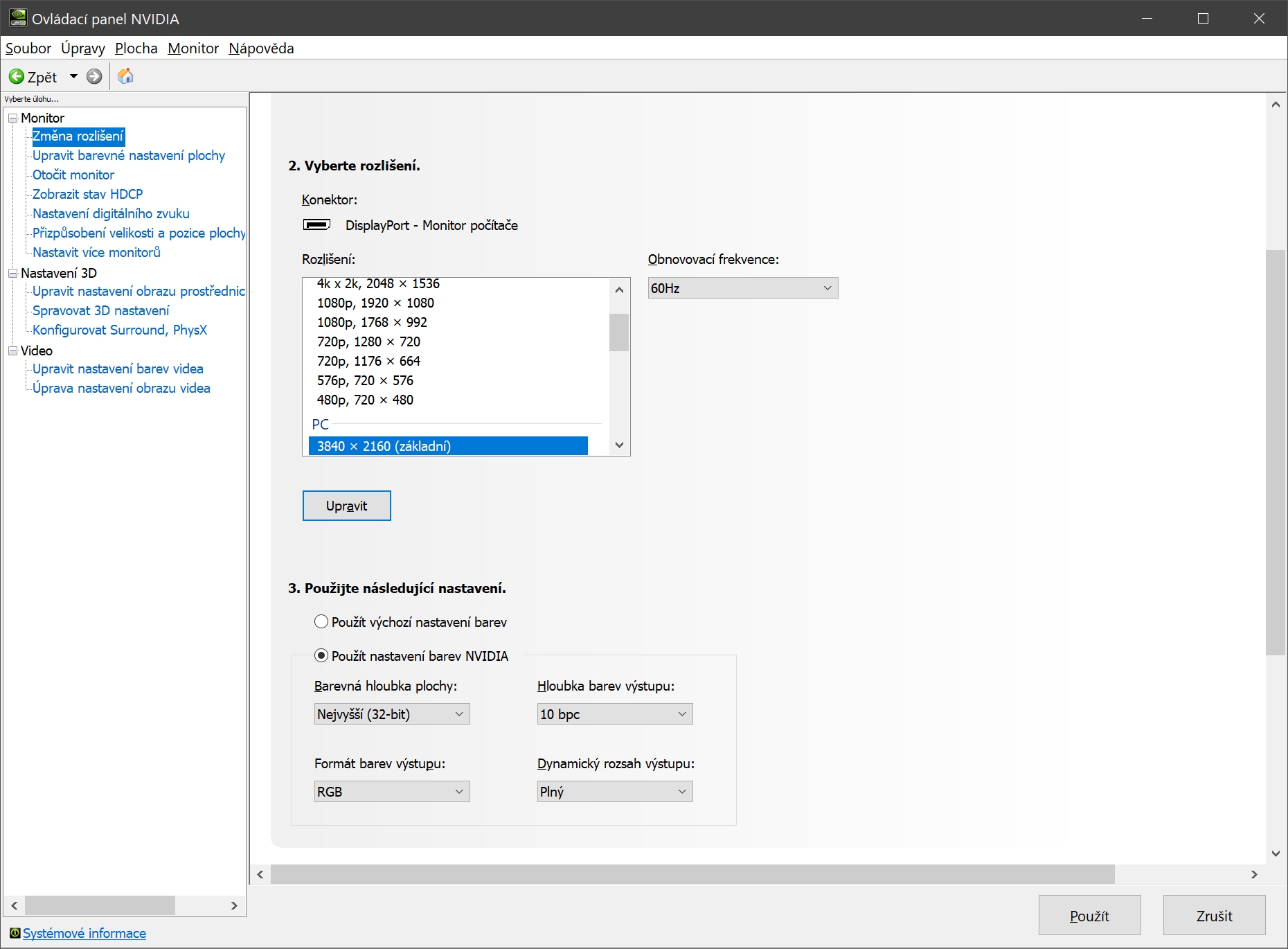This screenshot has height=949, width=1288.
Task: Click main pane vertical scroll down arrow
Action: (1276, 853)
